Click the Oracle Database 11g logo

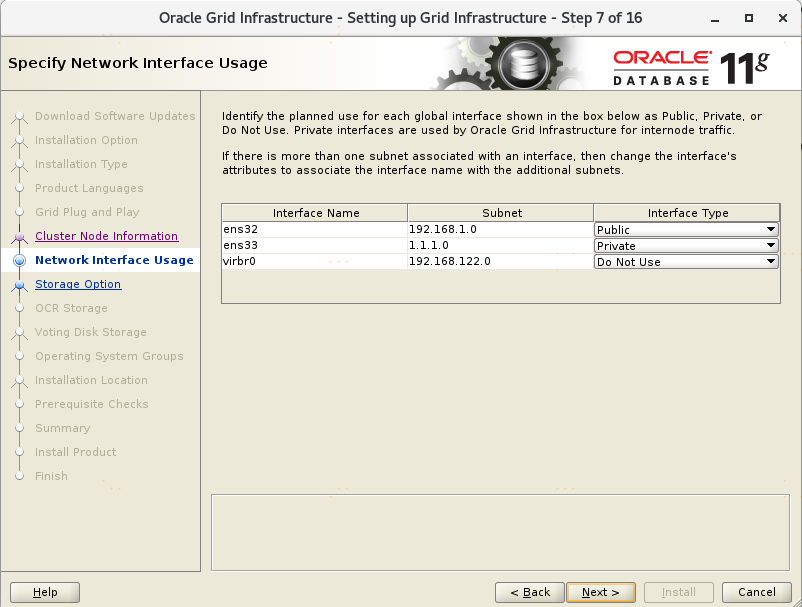coord(691,67)
